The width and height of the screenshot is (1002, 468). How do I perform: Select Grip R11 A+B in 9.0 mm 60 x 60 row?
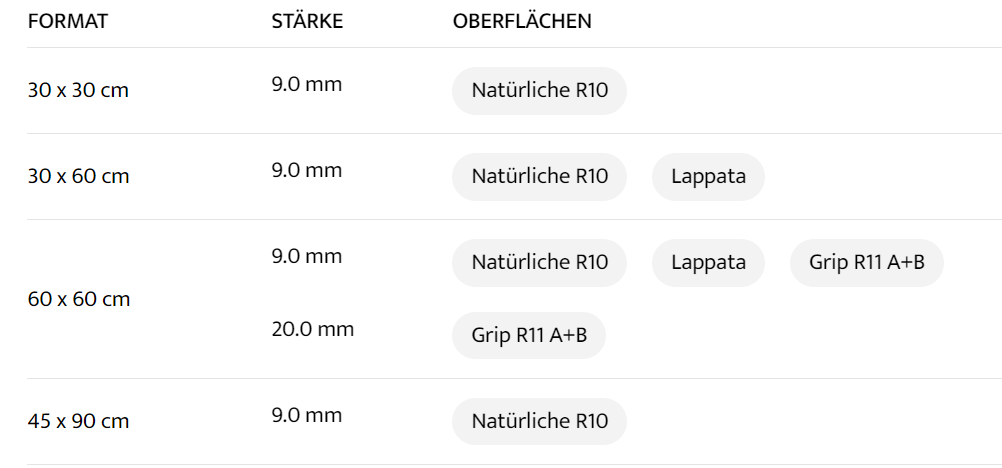pyautogui.click(x=867, y=263)
